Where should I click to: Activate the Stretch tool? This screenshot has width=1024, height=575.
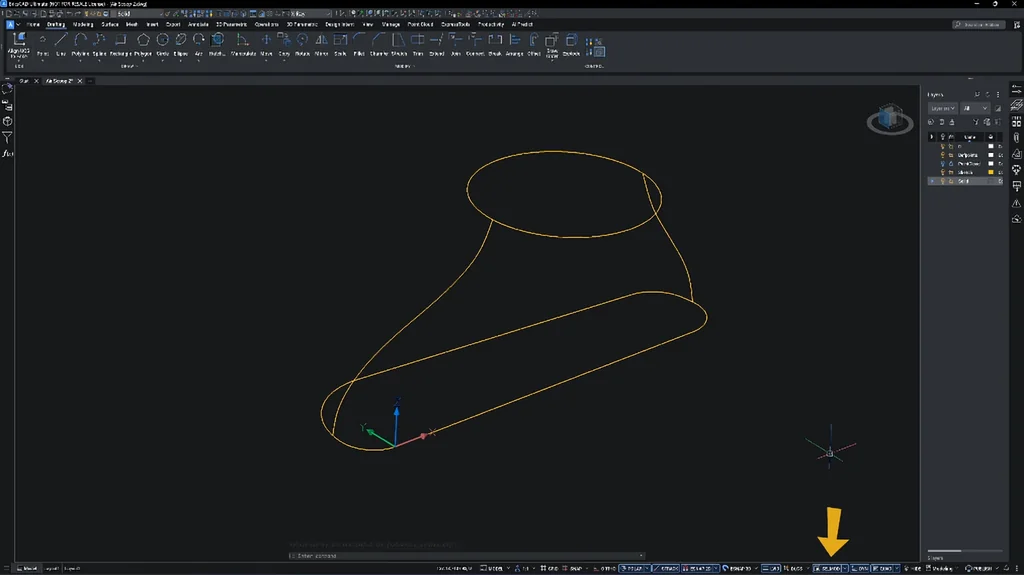(x=398, y=44)
